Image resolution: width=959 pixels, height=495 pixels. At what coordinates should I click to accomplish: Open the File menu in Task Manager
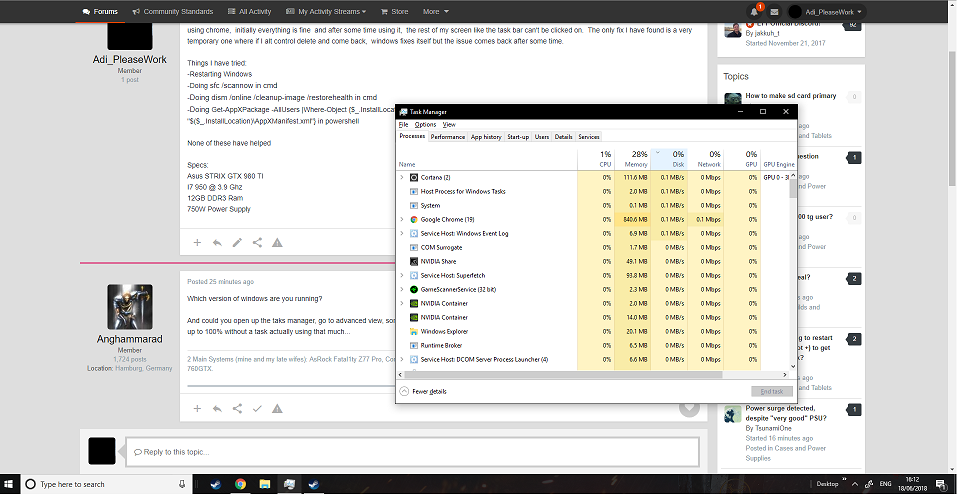pyautogui.click(x=404, y=125)
